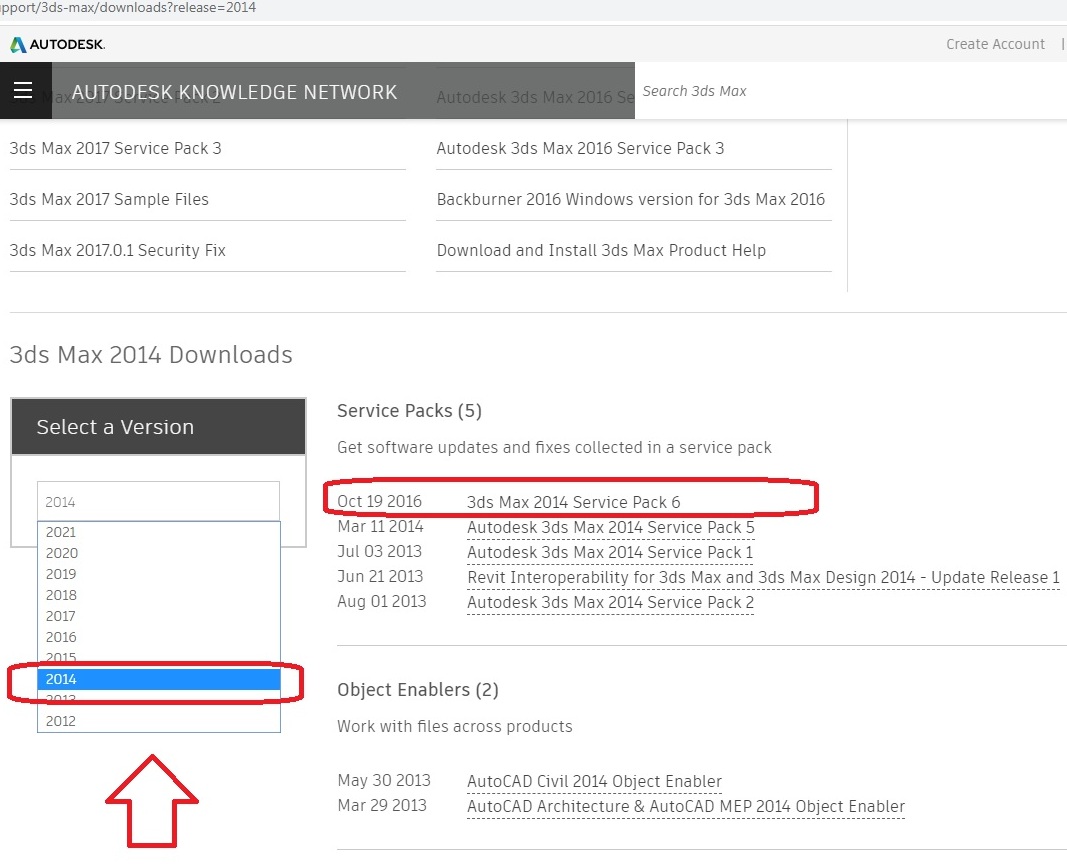Open Autodesk 3ds Max 2014 Service Pack 5

point(611,527)
